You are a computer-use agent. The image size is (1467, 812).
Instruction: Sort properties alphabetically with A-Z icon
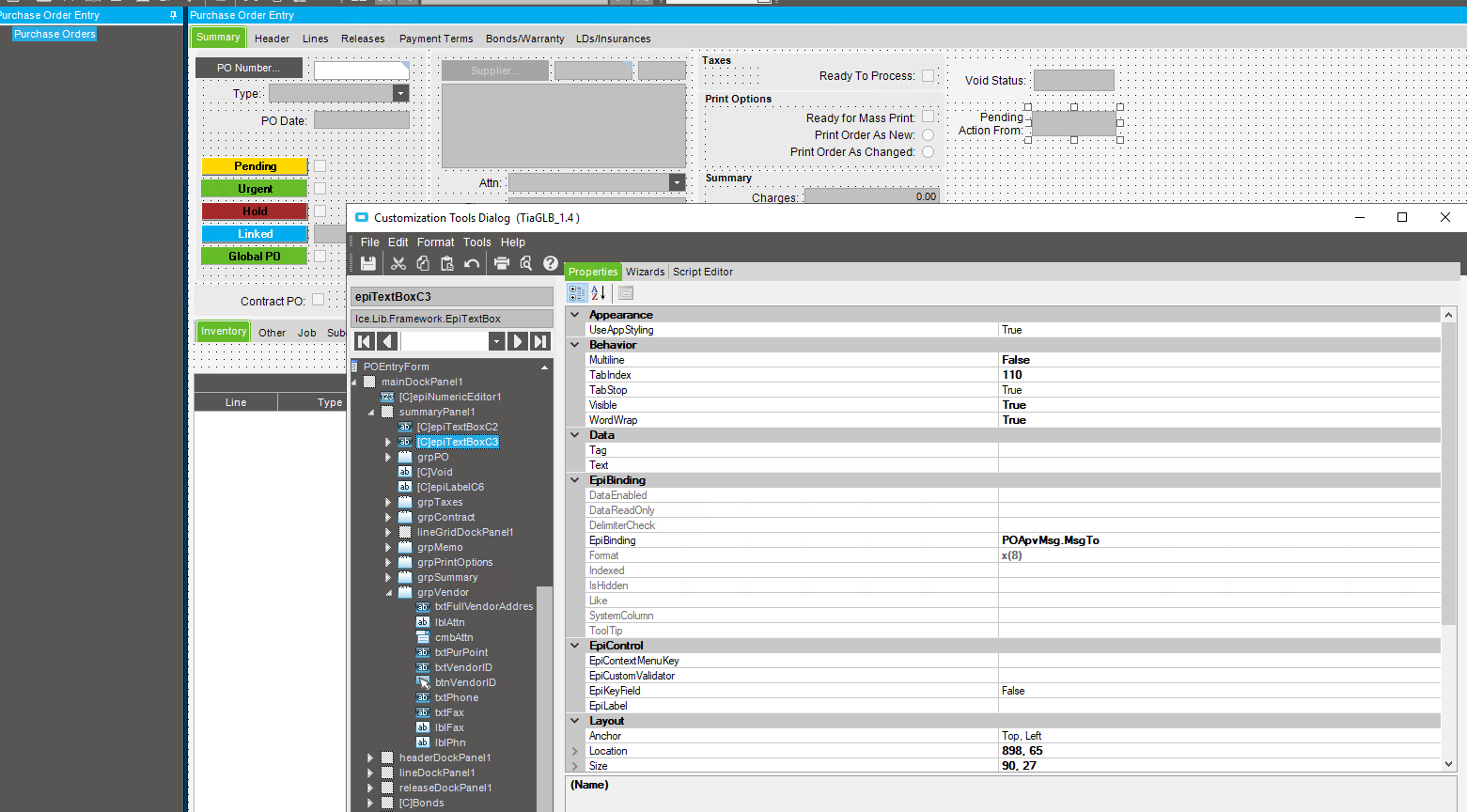599,293
